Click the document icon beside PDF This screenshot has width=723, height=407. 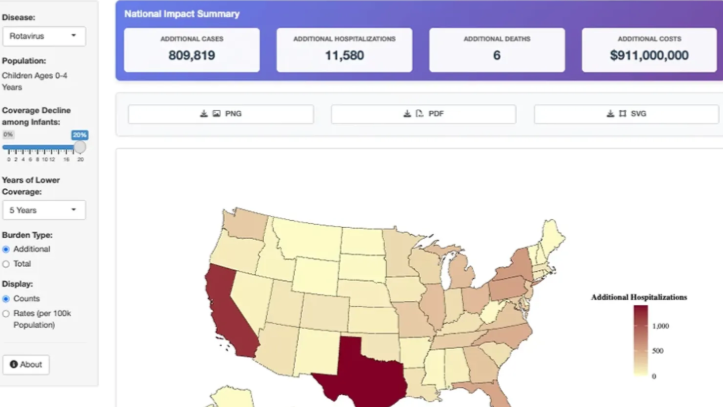(419, 114)
